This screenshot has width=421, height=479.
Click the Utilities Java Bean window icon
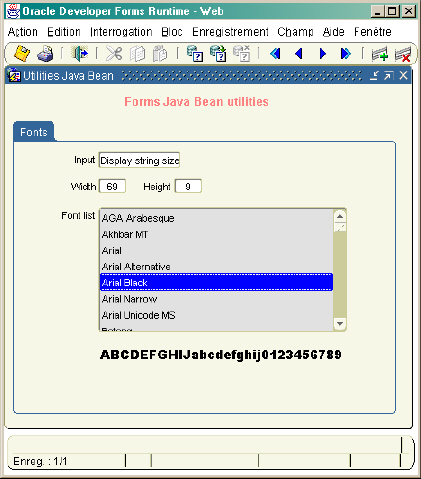pyautogui.click(x=14, y=76)
